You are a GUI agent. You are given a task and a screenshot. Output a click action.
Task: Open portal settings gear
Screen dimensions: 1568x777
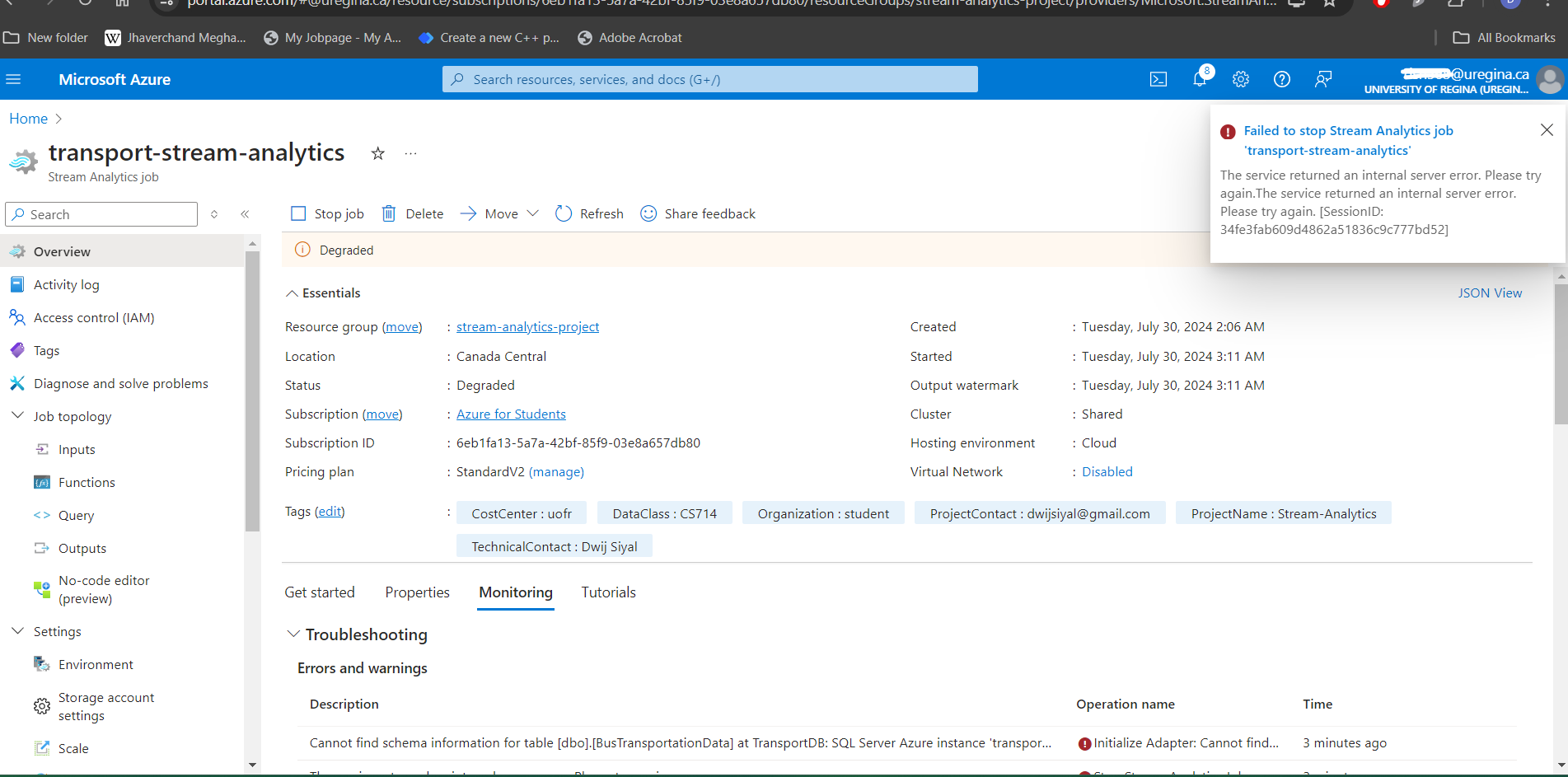coord(1241,79)
